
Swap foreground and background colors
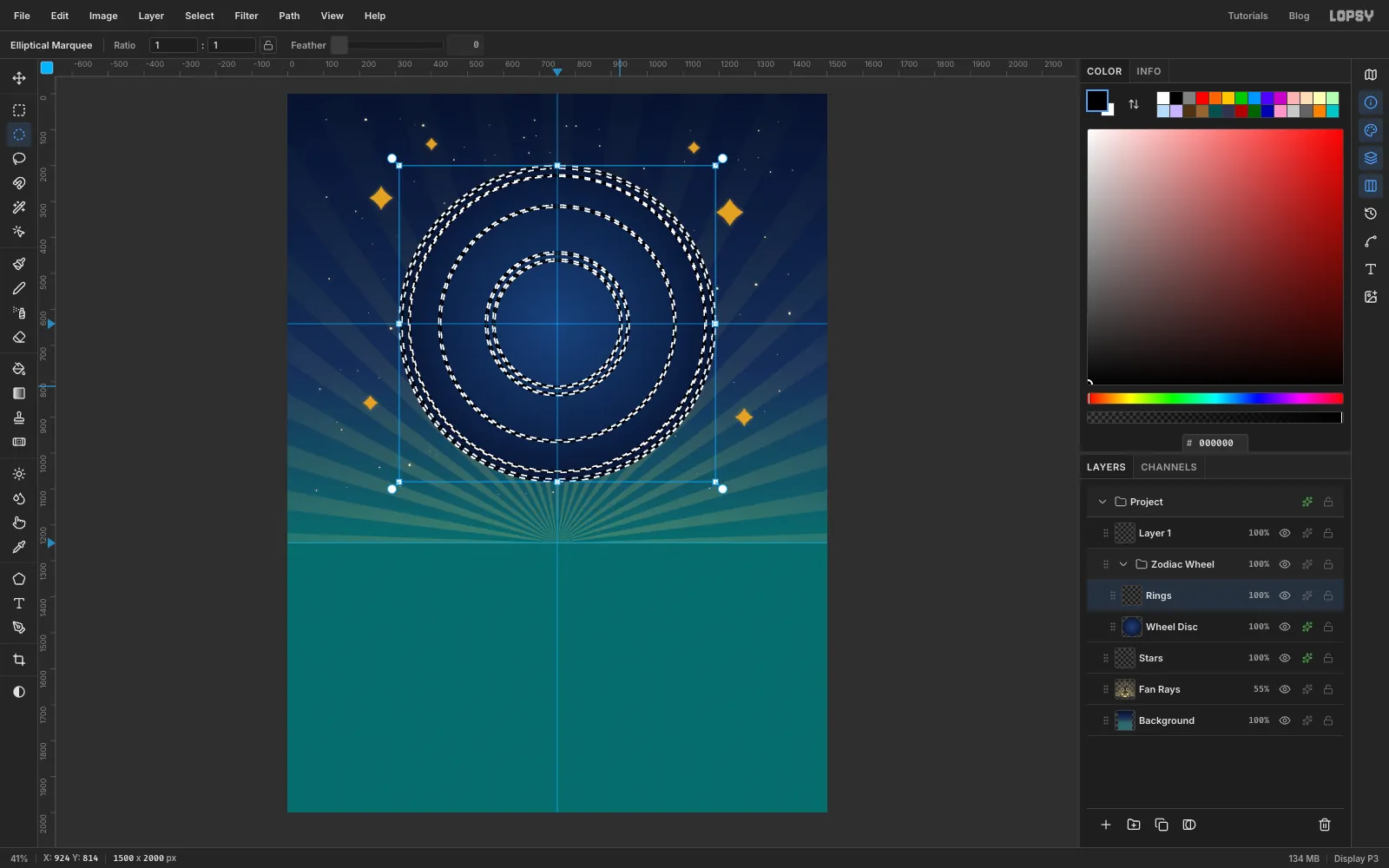coord(1134,104)
